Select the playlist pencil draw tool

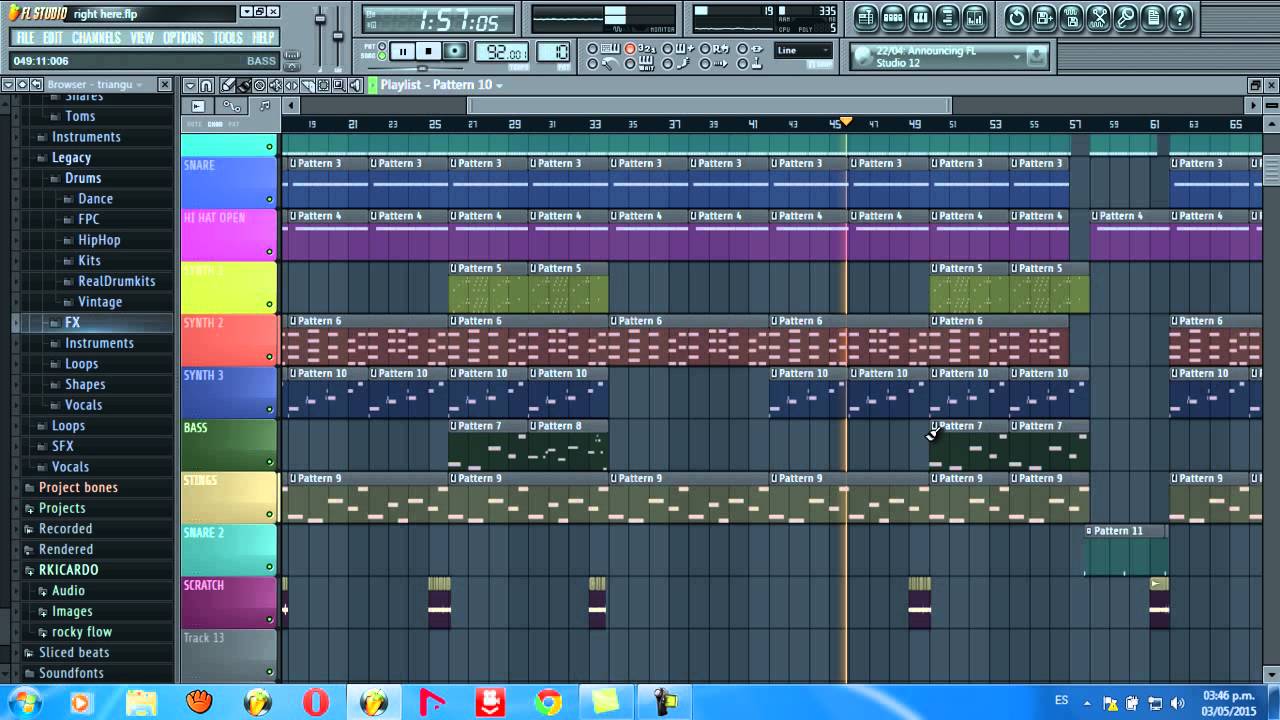[x=228, y=85]
